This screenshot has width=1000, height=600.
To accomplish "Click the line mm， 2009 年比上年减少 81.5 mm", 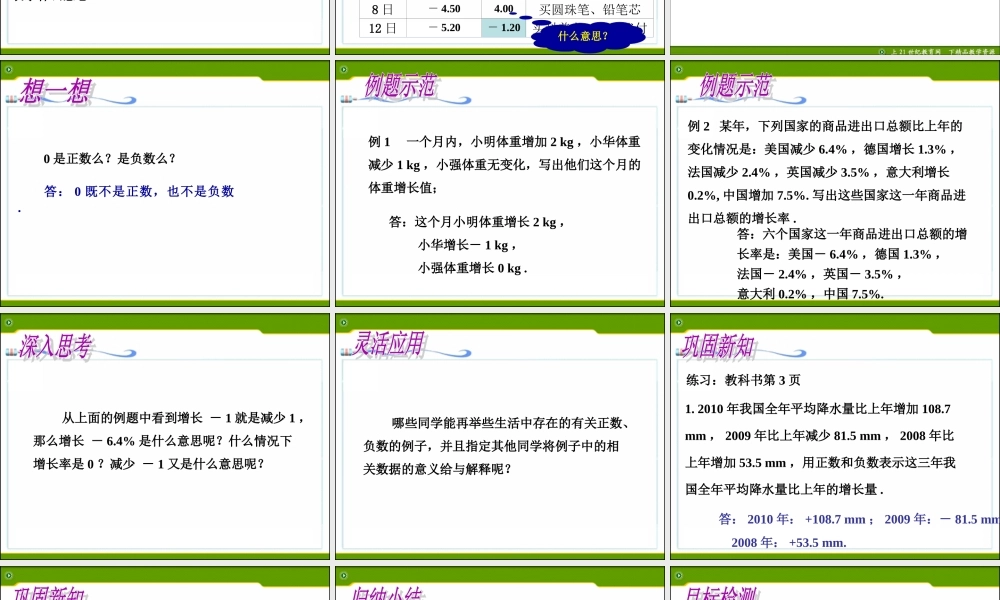I will coord(820,435).
